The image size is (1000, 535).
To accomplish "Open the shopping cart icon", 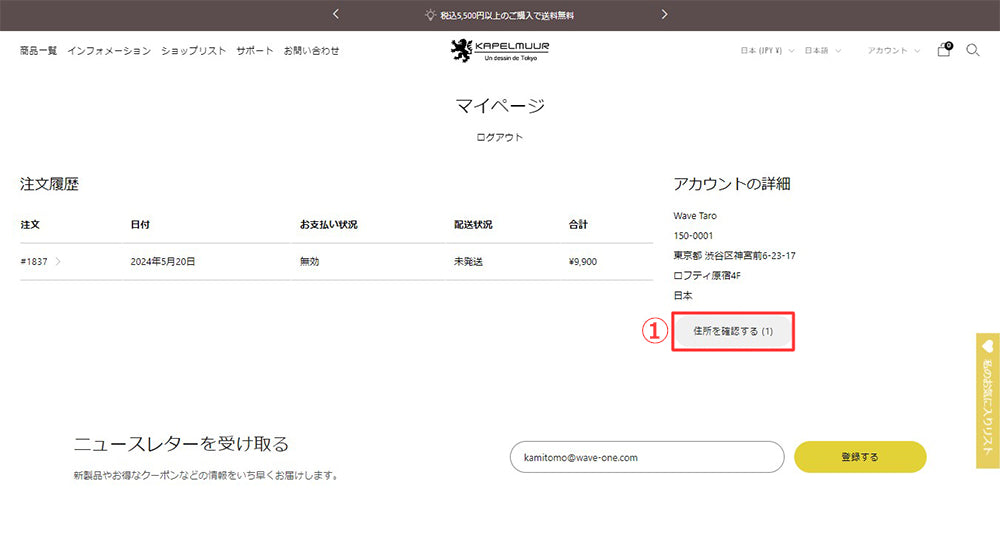I will tap(943, 50).
